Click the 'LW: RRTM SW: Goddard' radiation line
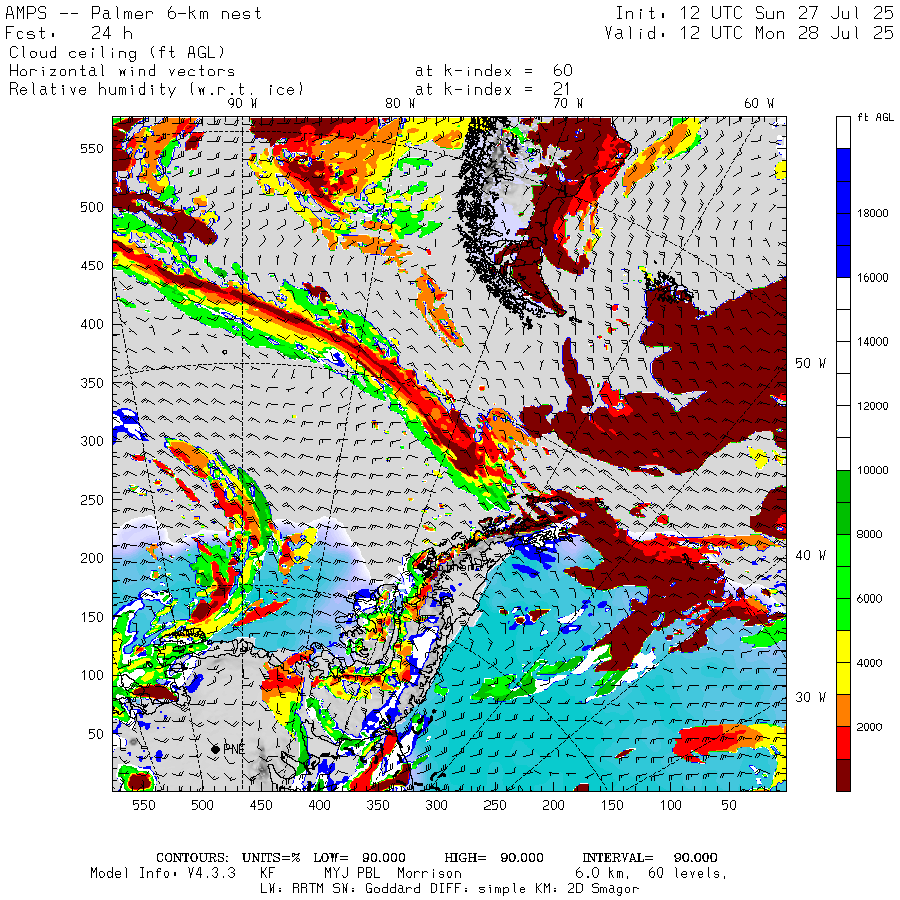The height and width of the screenshot is (900, 900). point(341,889)
